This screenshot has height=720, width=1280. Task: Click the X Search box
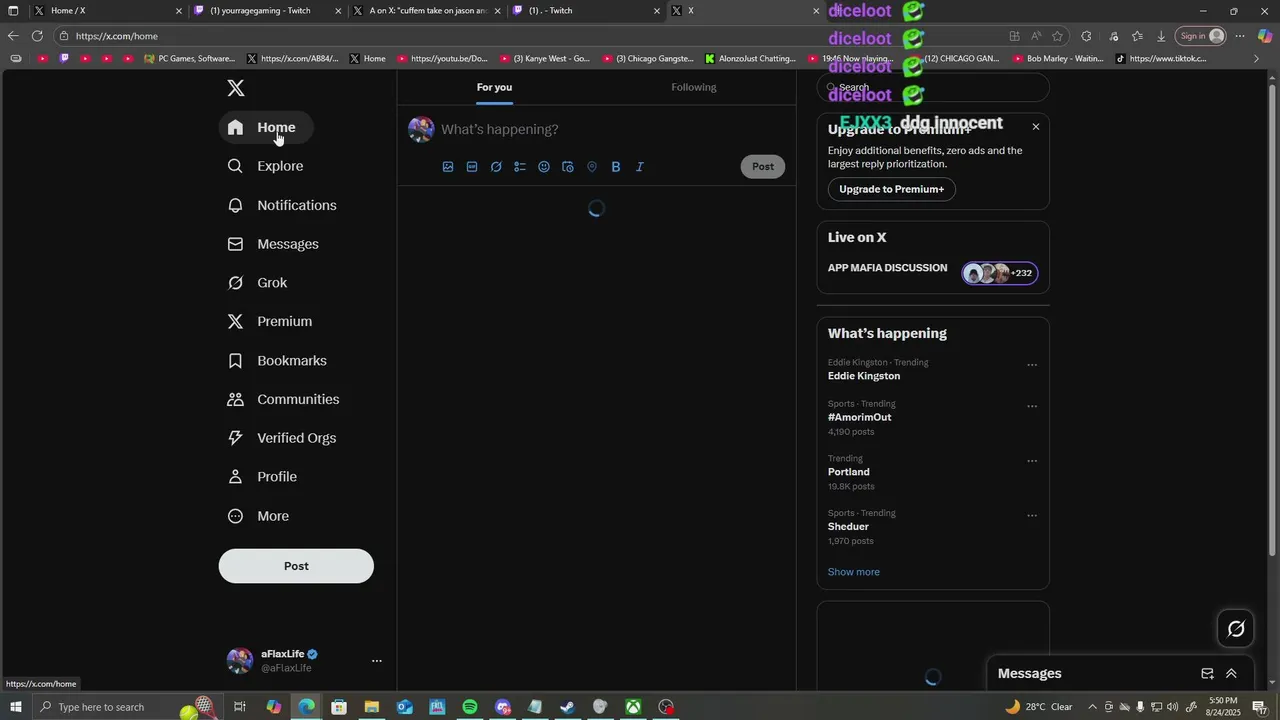(x=933, y=87)
